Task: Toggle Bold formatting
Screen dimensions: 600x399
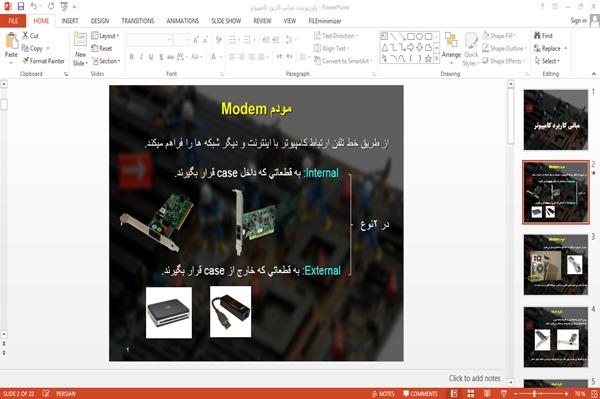Action: [132, 57]
